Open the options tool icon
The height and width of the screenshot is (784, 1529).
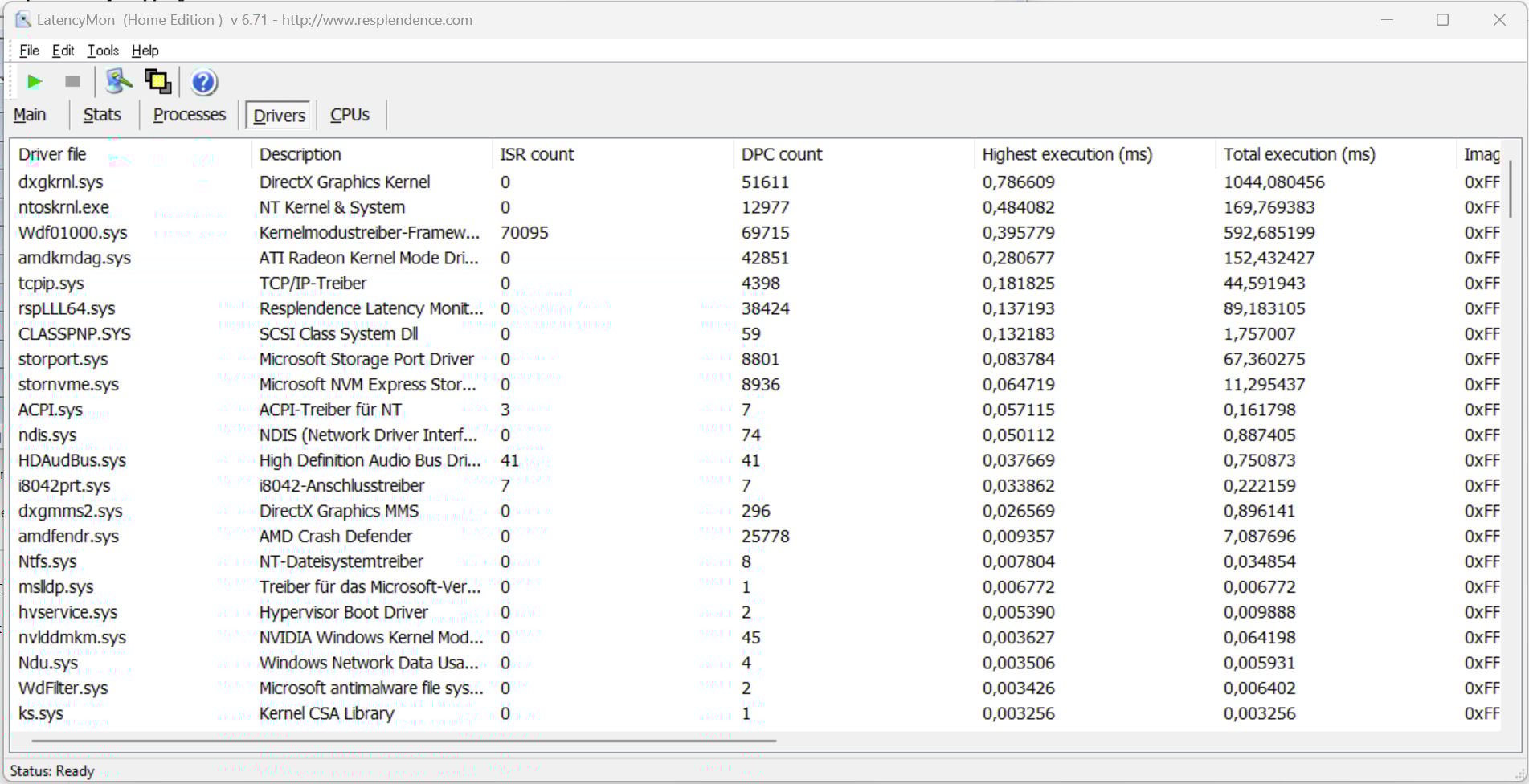[x=119, y=81]
